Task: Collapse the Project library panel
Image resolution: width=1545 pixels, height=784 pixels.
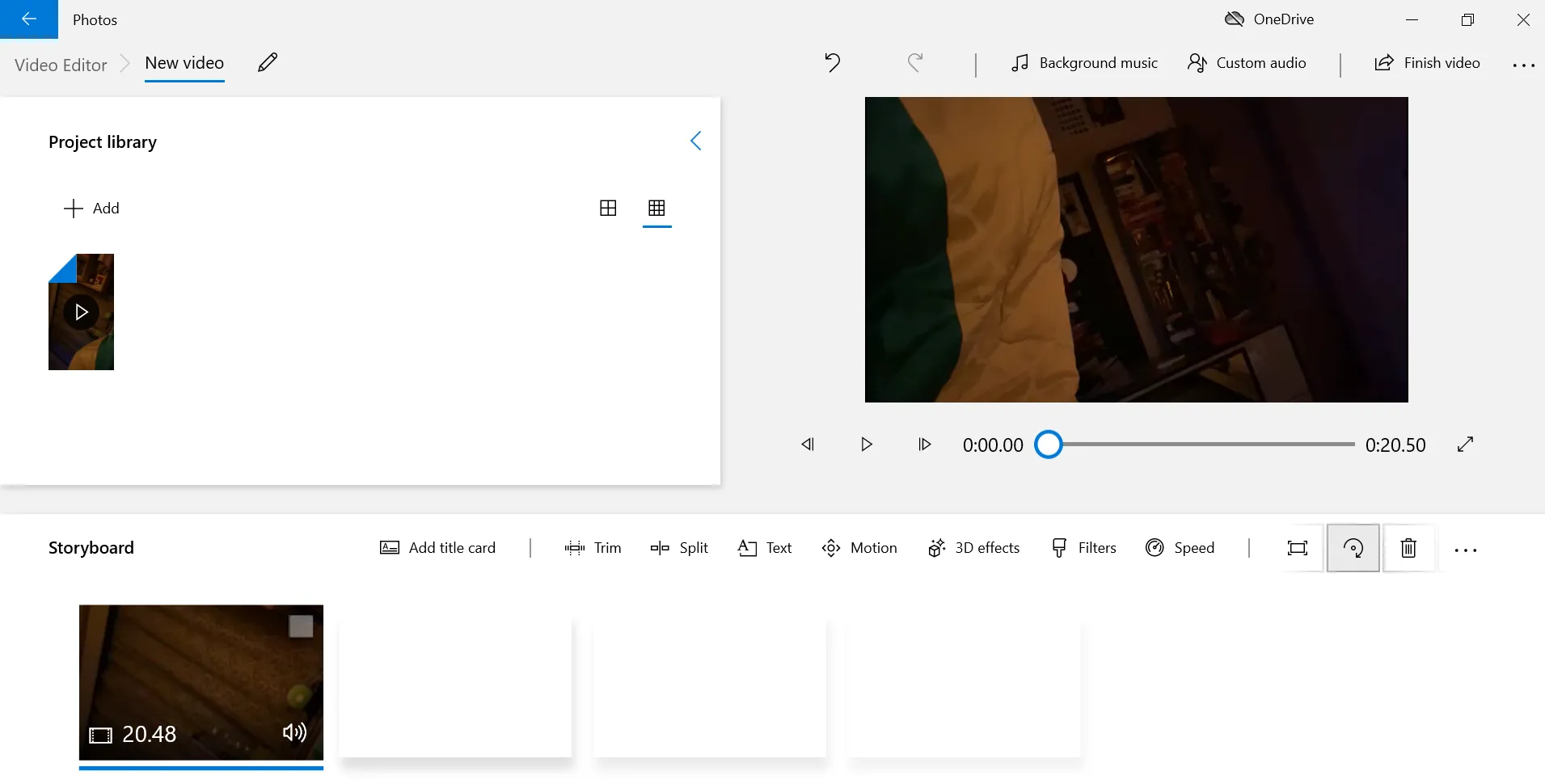Action: (695, 141)
